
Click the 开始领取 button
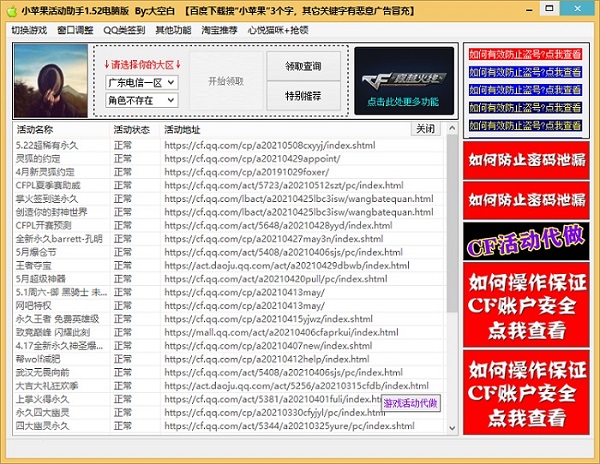(226, 81)
